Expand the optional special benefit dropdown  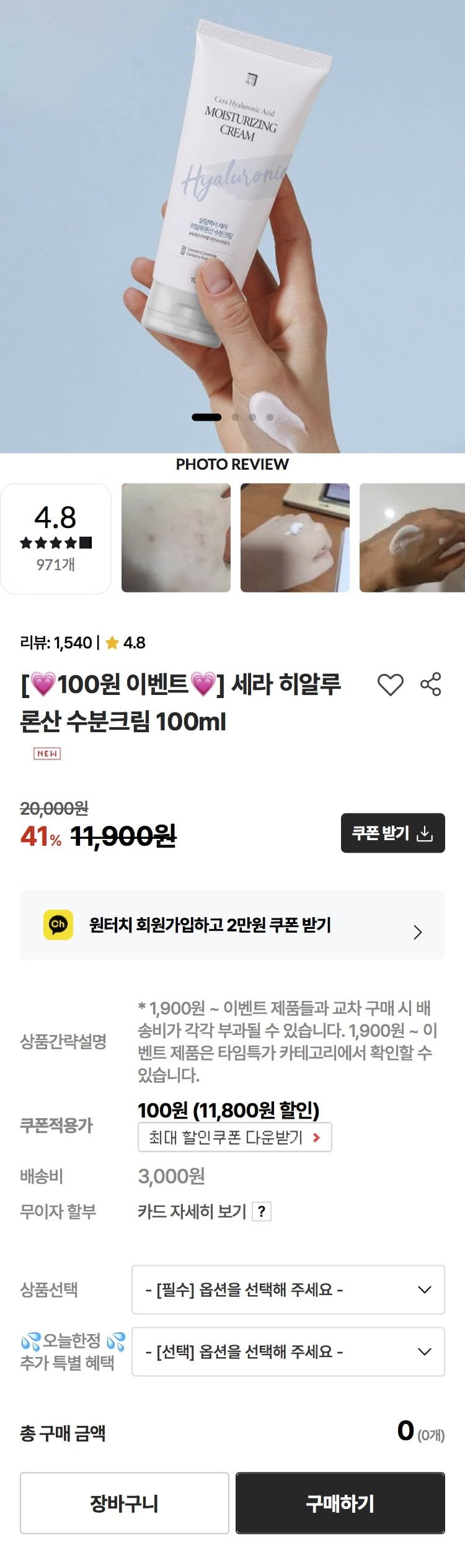pos(288,1351)
